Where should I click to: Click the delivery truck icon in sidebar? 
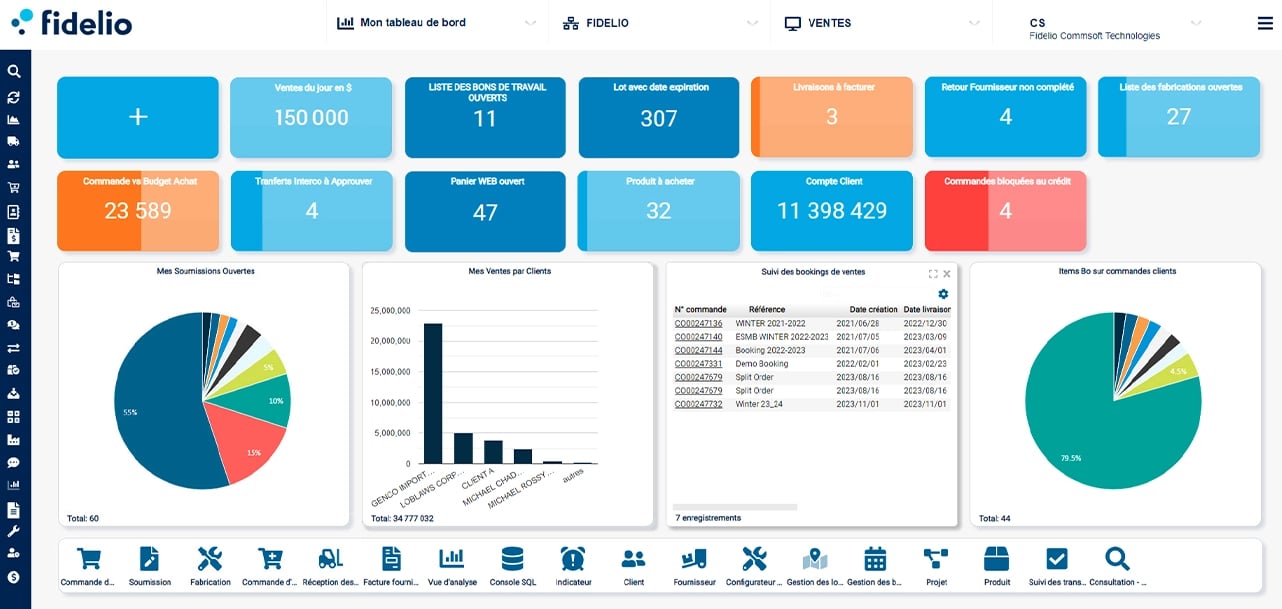14,141
